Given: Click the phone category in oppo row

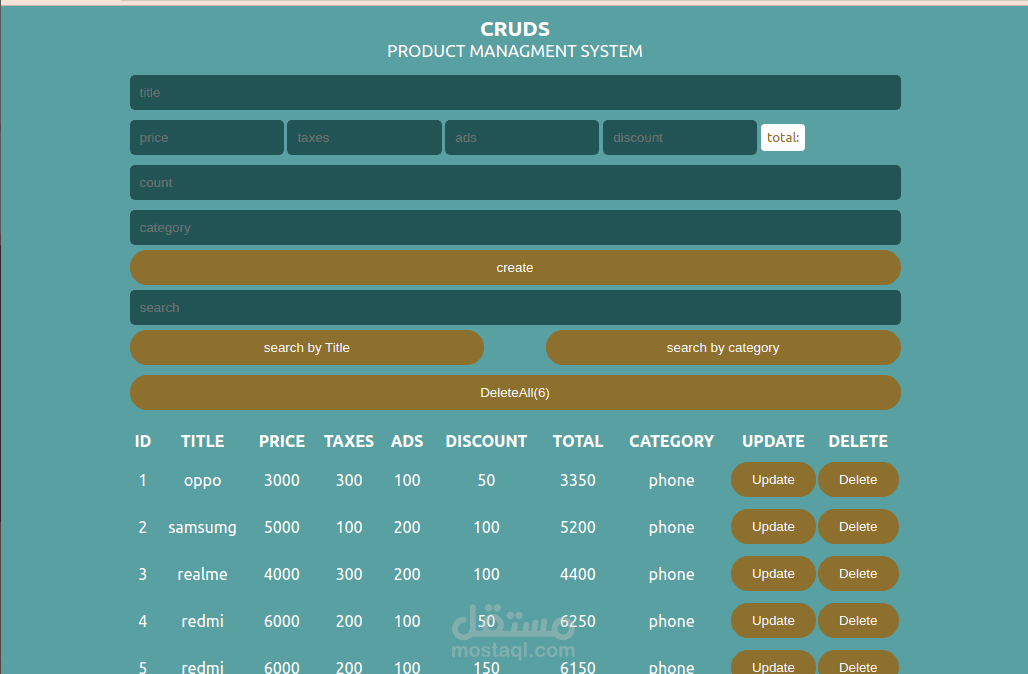Looking at the screenshot, I should [x=671, y=481].
